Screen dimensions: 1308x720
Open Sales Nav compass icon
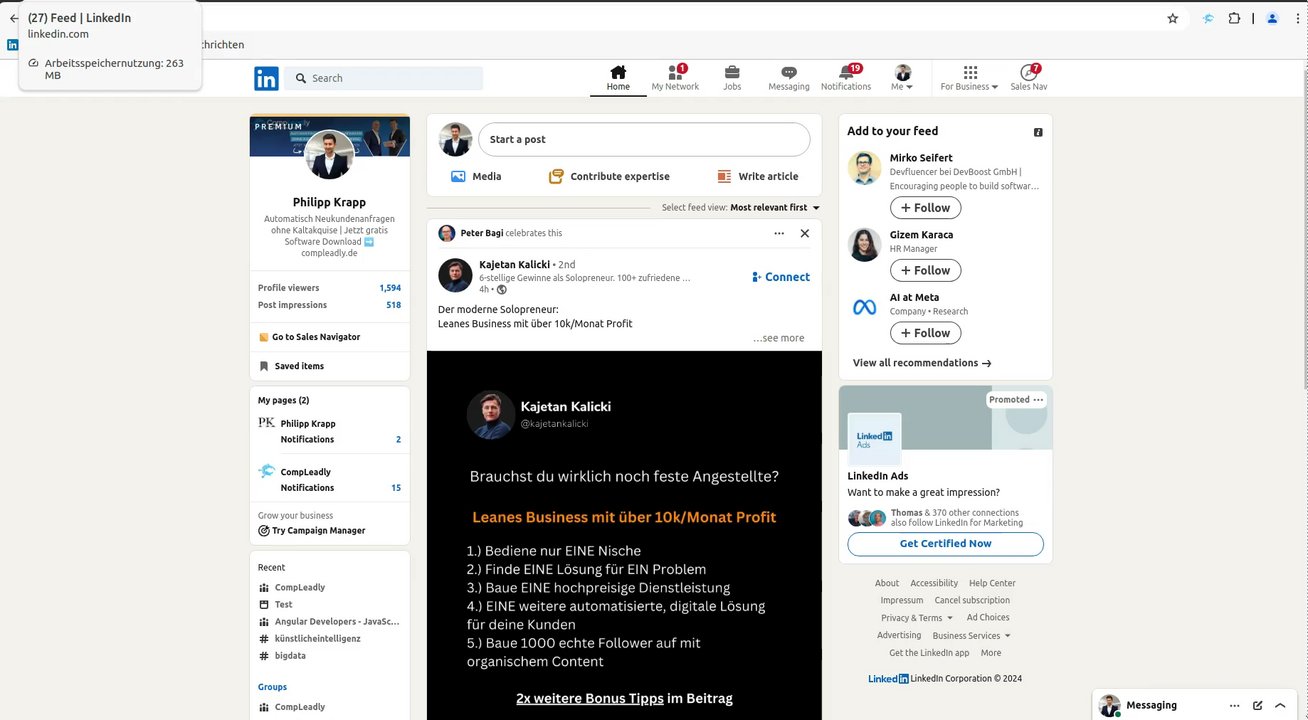(1028, 78)
